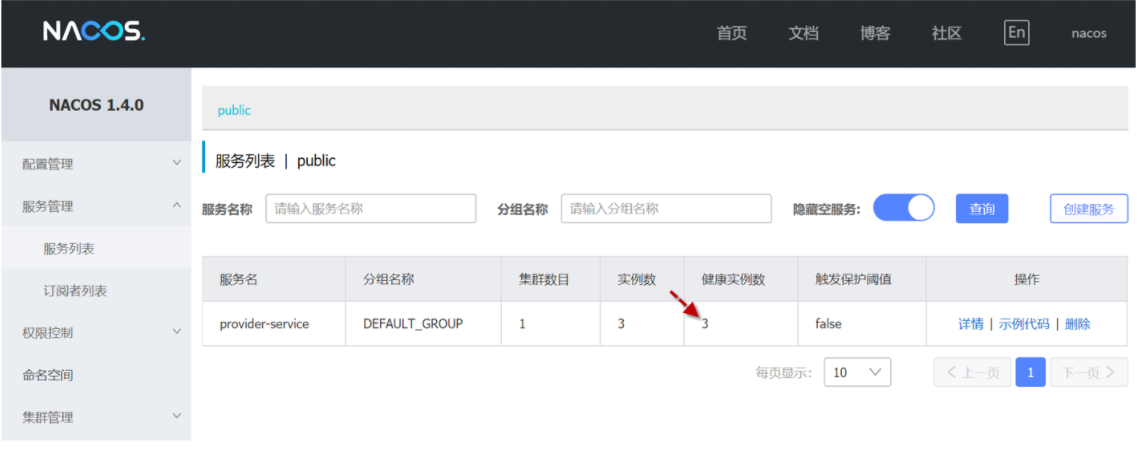1138x454 pixels.
Task: Open the 社区 nav item
Action: [x=947, y=33]
